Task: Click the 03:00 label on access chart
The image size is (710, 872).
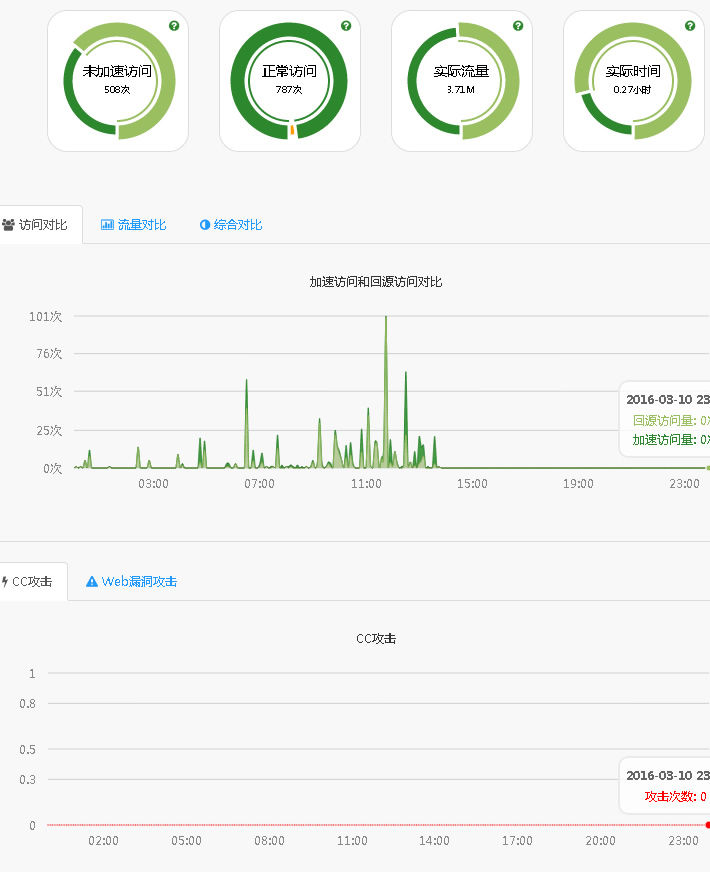Action: 153,484
